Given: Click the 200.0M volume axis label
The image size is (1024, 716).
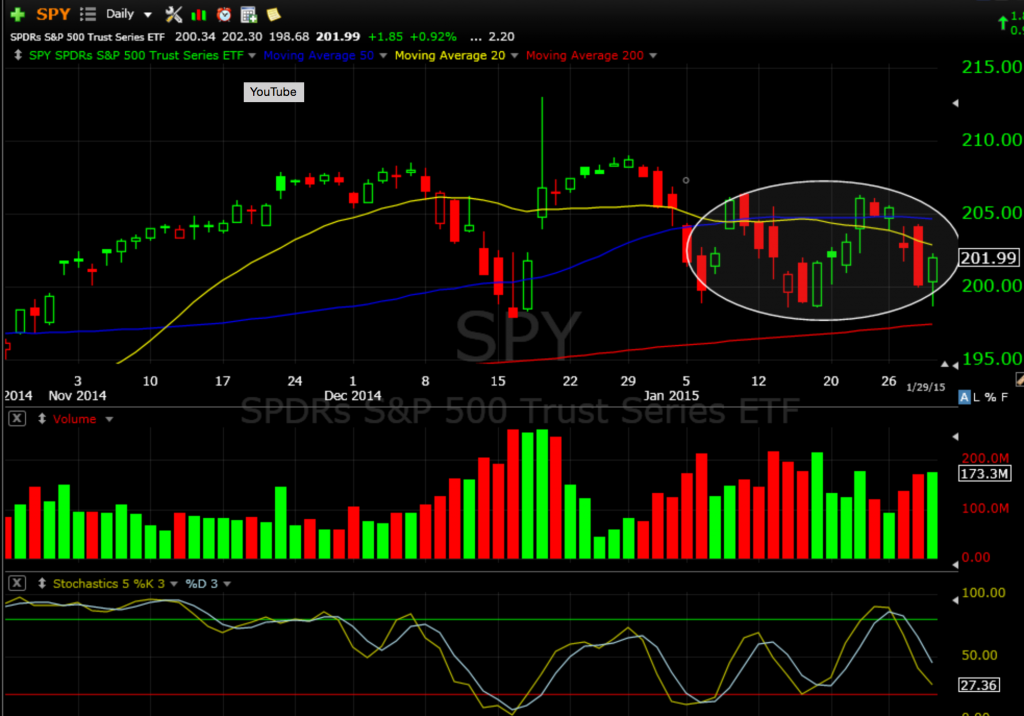Looking at the screenshot, I should coord(985,458).
